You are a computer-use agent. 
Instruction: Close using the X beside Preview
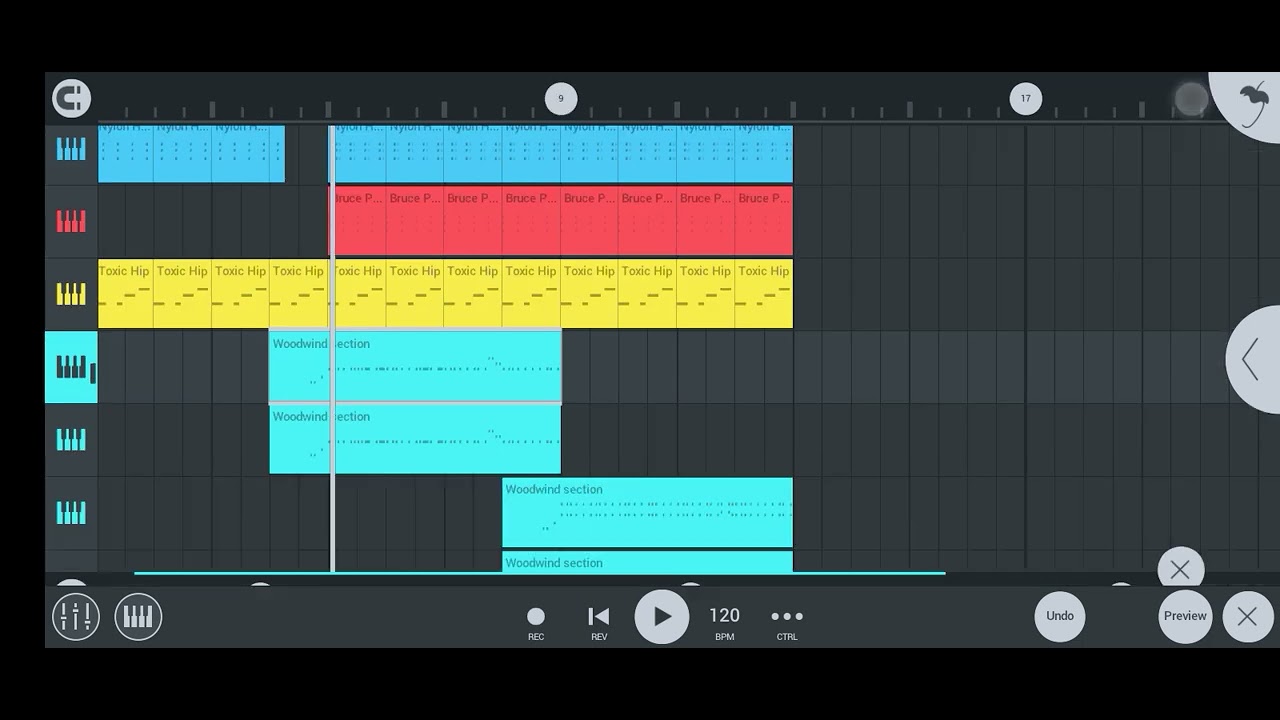click(x=1247, y=616)
